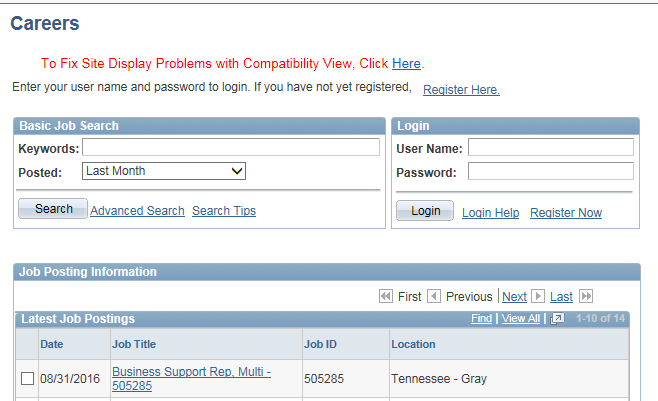This screenshot has width=658, height=401.
Task: Sort postings by Job Title column header
Action: point(134,344)
